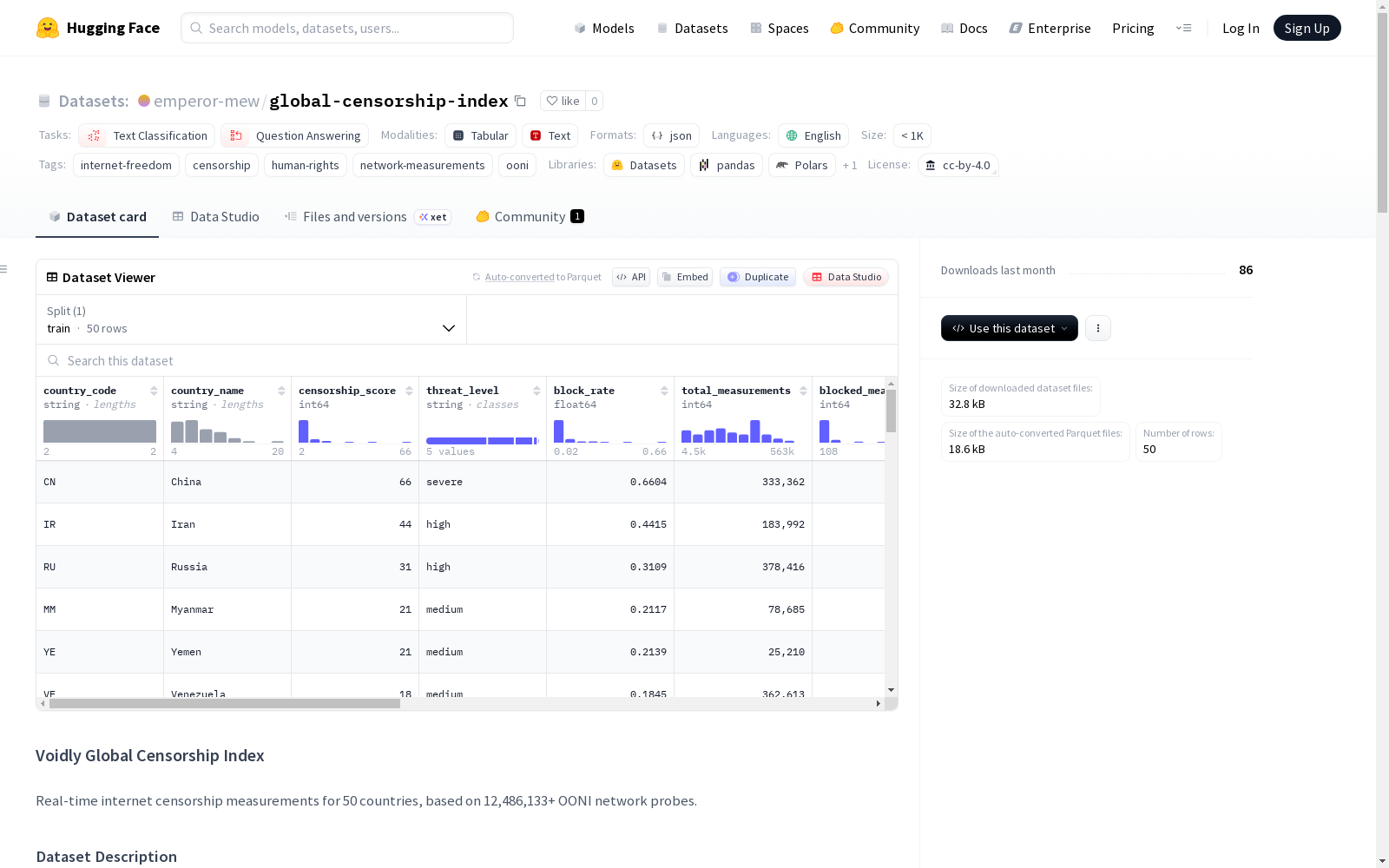Click sort icon on censorship_score column

[409, 391]
